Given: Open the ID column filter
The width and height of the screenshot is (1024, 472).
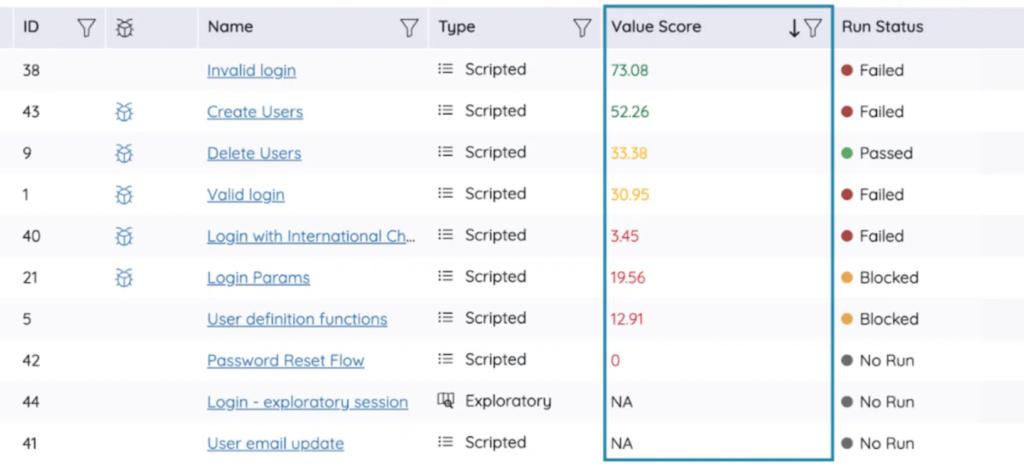Looking at the screenshot, I should [87, 28].
